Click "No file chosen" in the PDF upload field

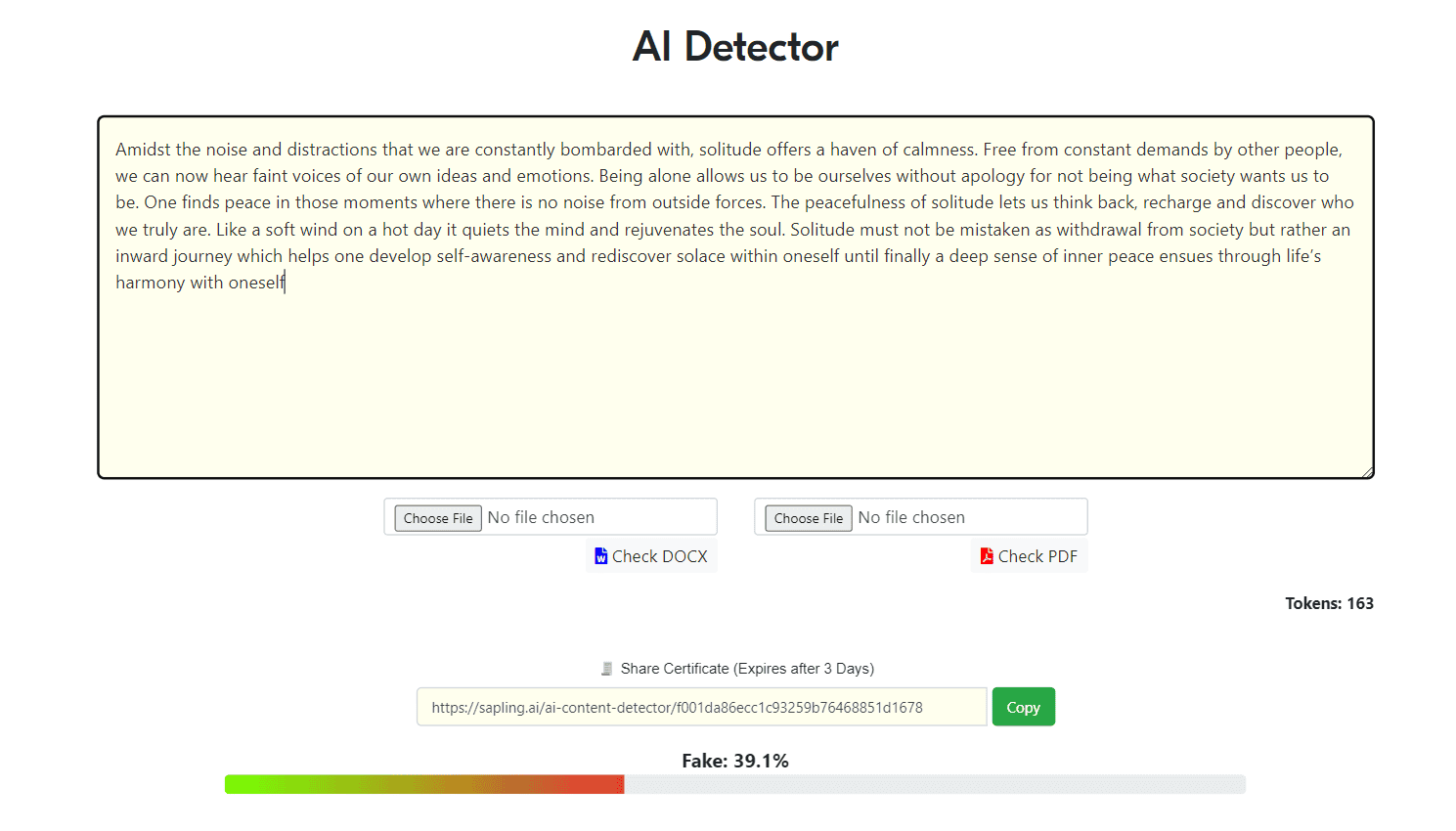pyautogui.click(x=911, y=517)
